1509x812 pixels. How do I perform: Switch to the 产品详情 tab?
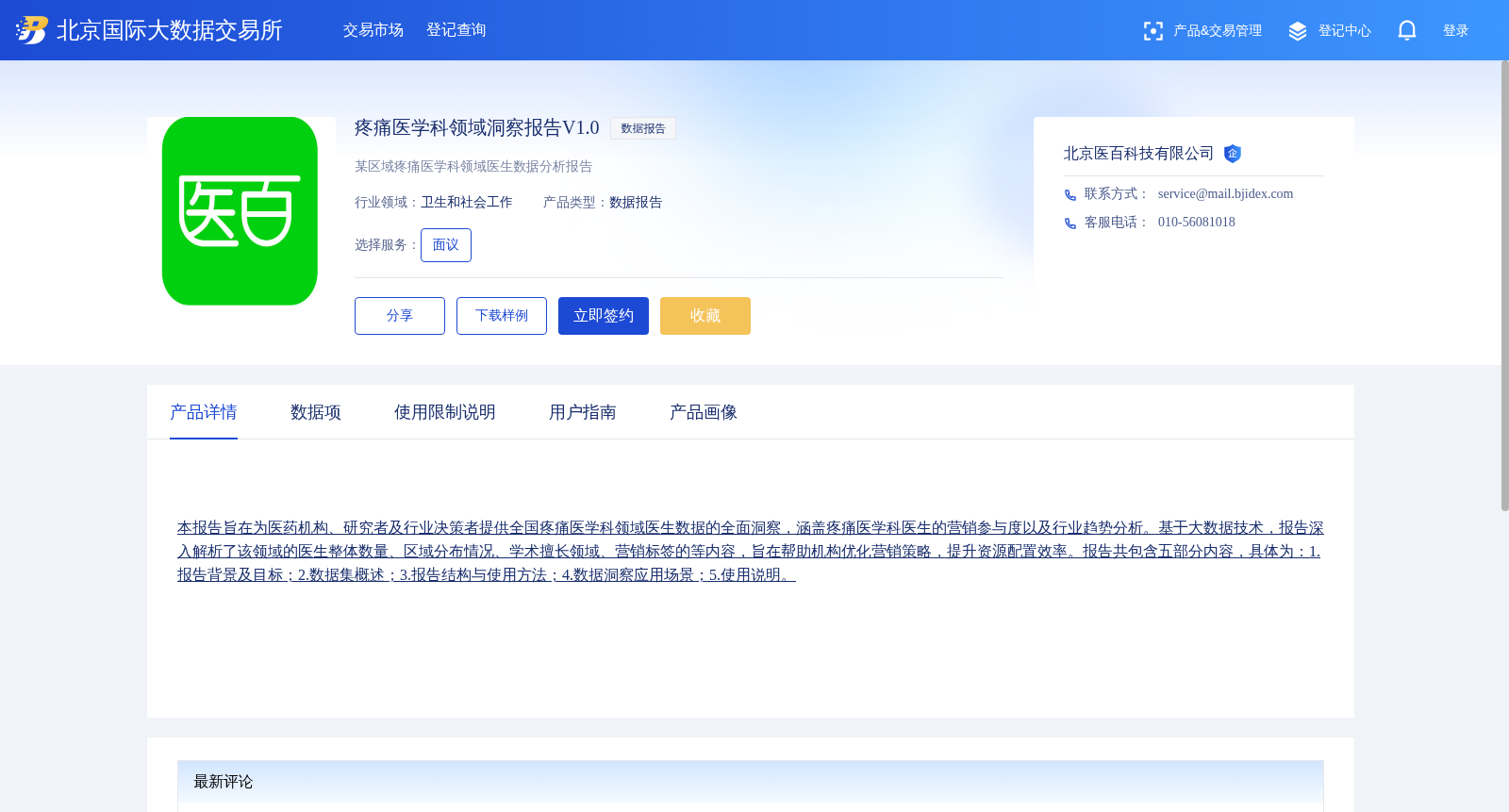click(204, 412)
